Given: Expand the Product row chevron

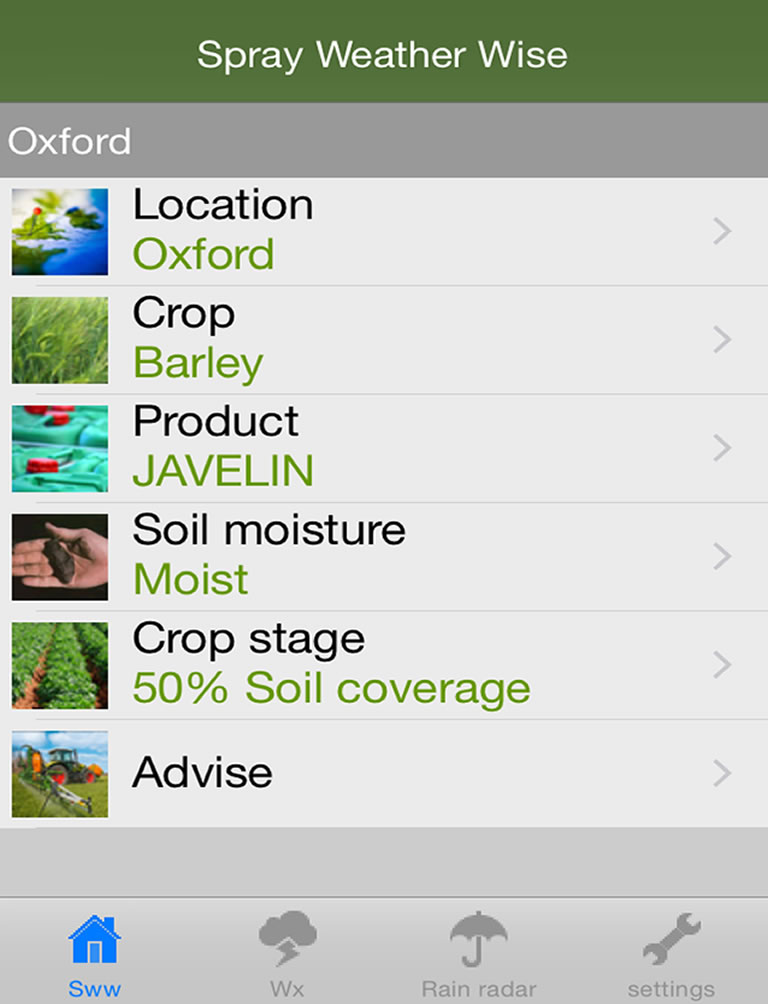Looking at the screenshot, I should tap(723, 449).
